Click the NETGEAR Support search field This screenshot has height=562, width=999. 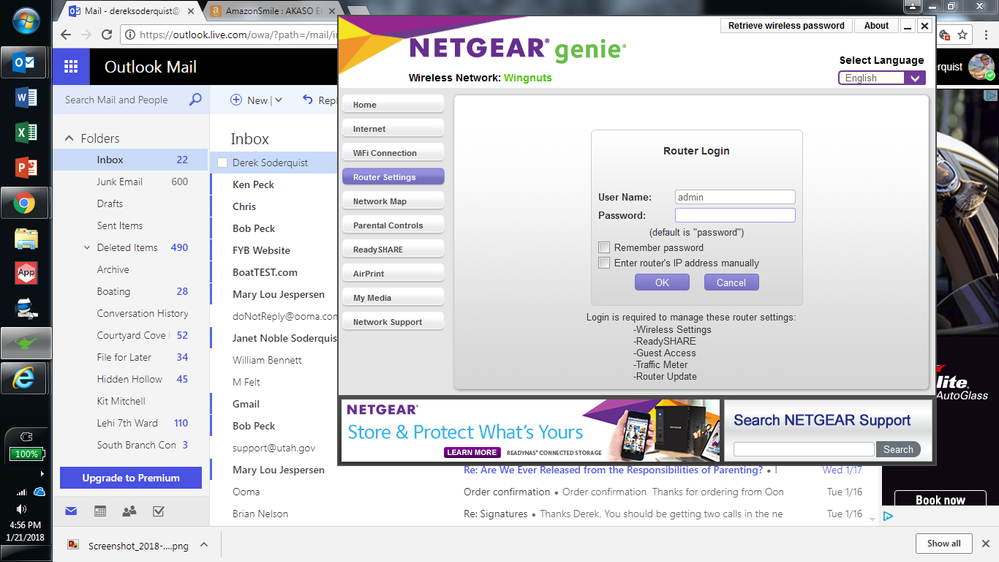(x=803, y=449)
